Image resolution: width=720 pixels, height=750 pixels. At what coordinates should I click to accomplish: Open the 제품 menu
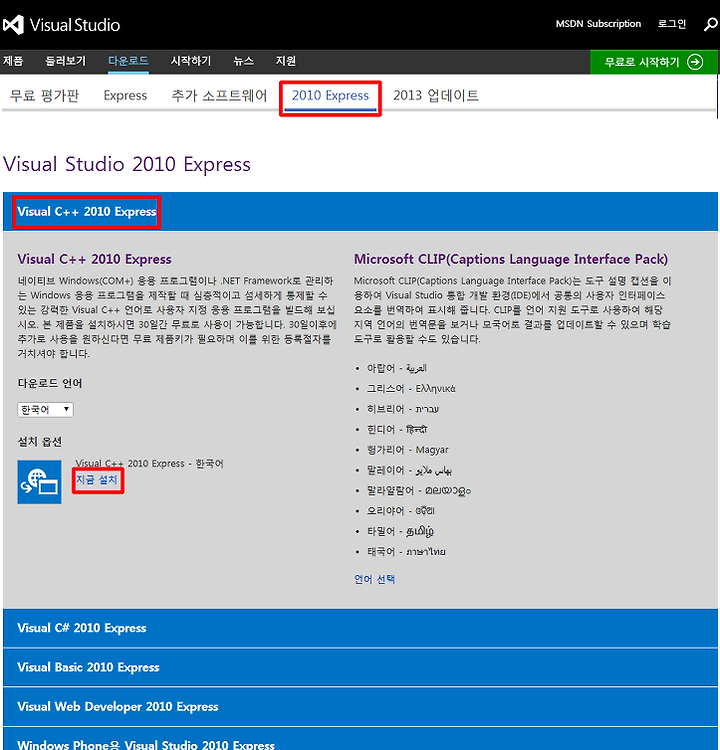click(x=13, y=61)
